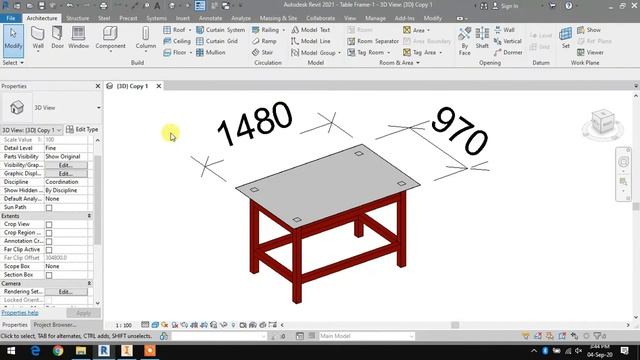Switch to the Structure ribbon tab

point(78,18)
